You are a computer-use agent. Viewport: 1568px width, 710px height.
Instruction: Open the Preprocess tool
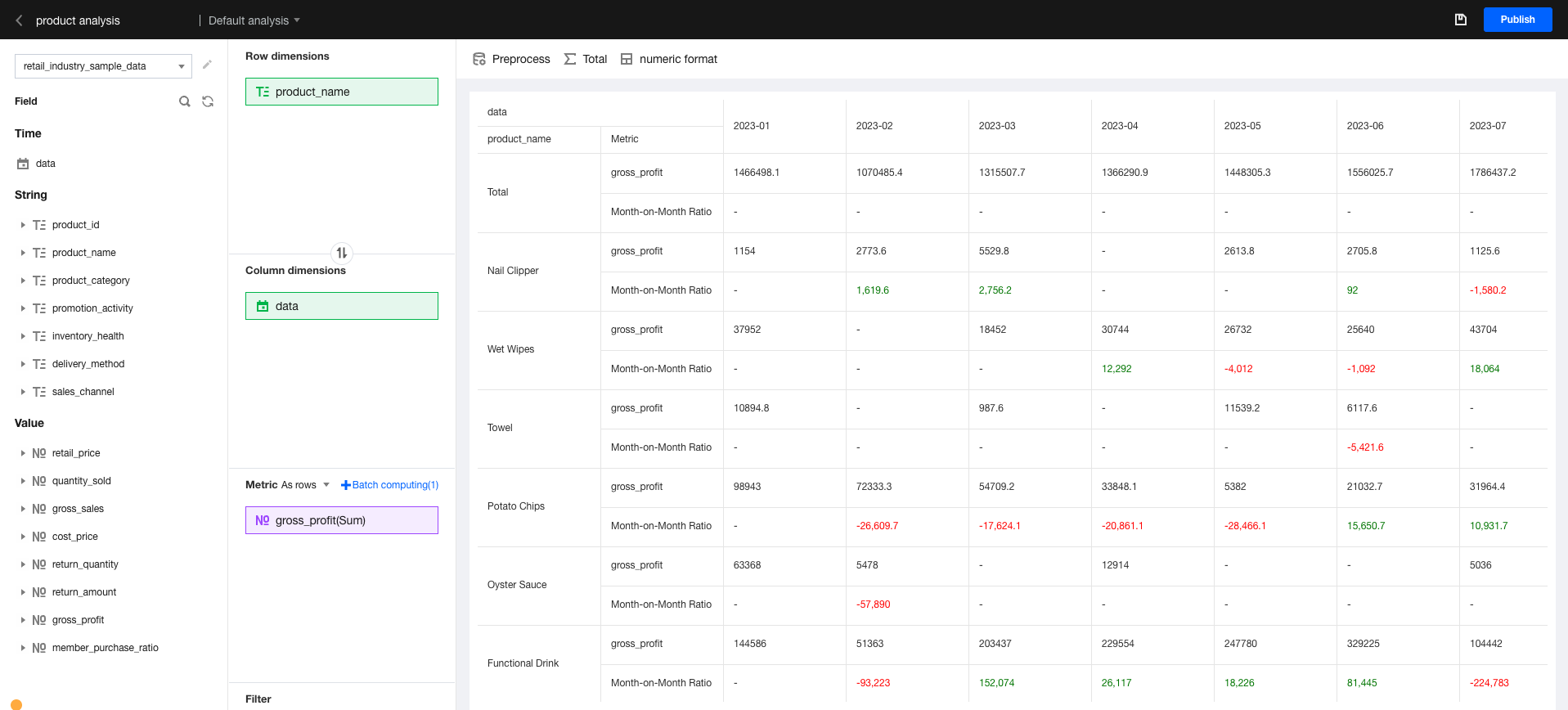[x=511, y=59]
